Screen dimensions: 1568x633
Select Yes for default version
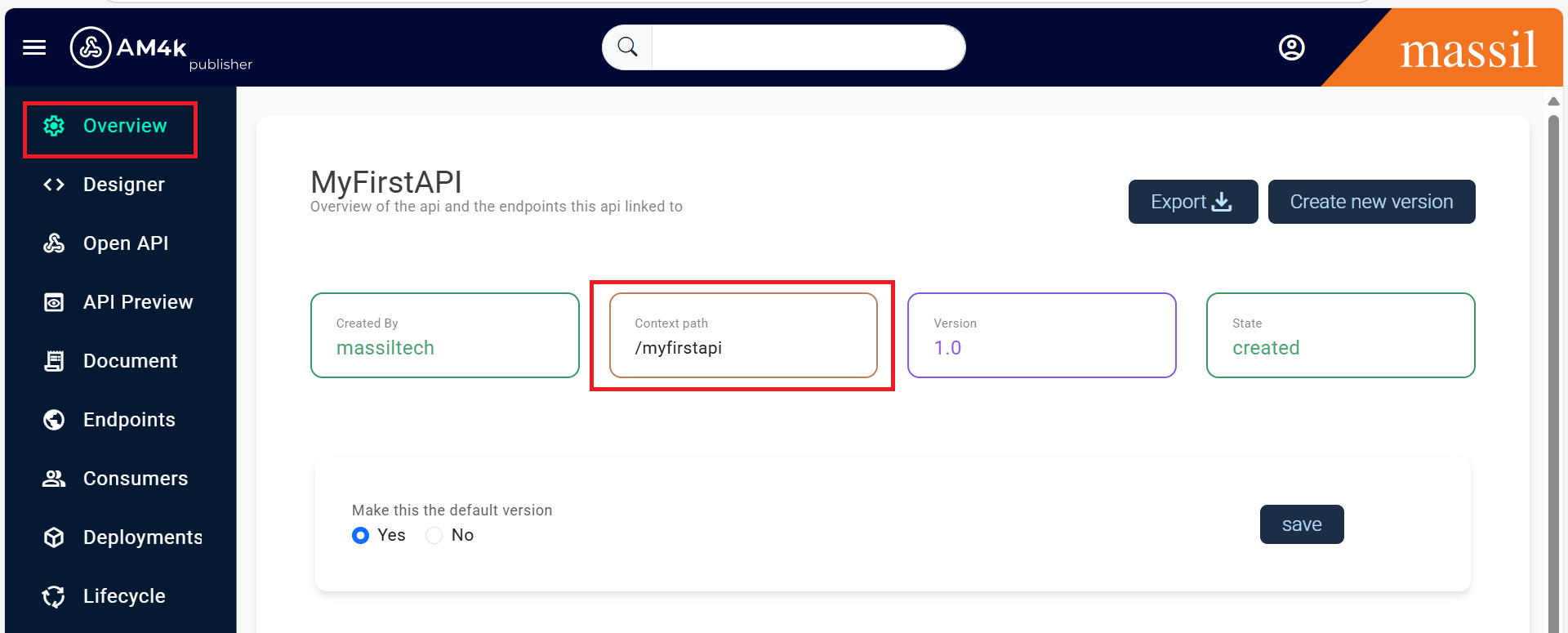(360, 535)
